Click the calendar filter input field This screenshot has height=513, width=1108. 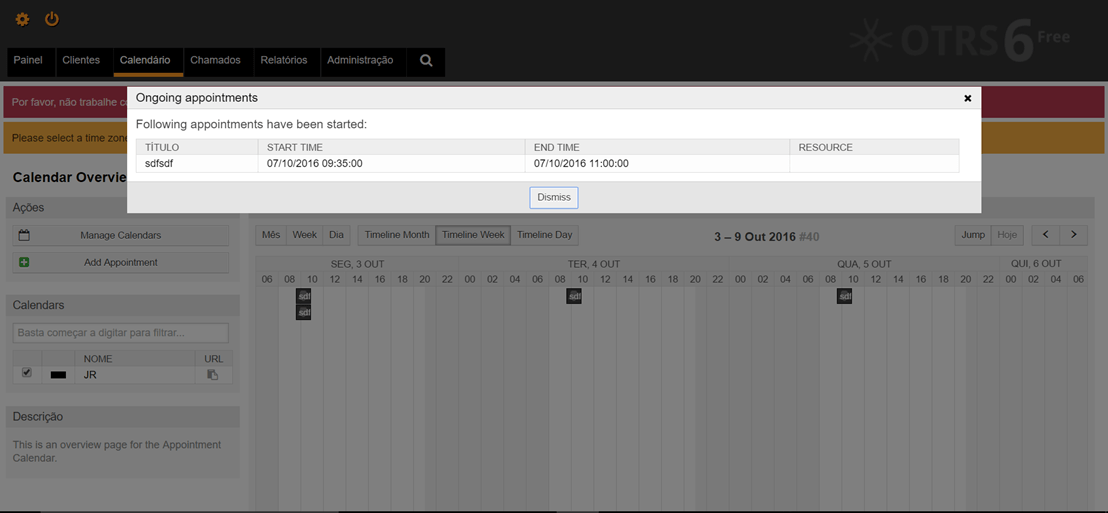point(120,332)
